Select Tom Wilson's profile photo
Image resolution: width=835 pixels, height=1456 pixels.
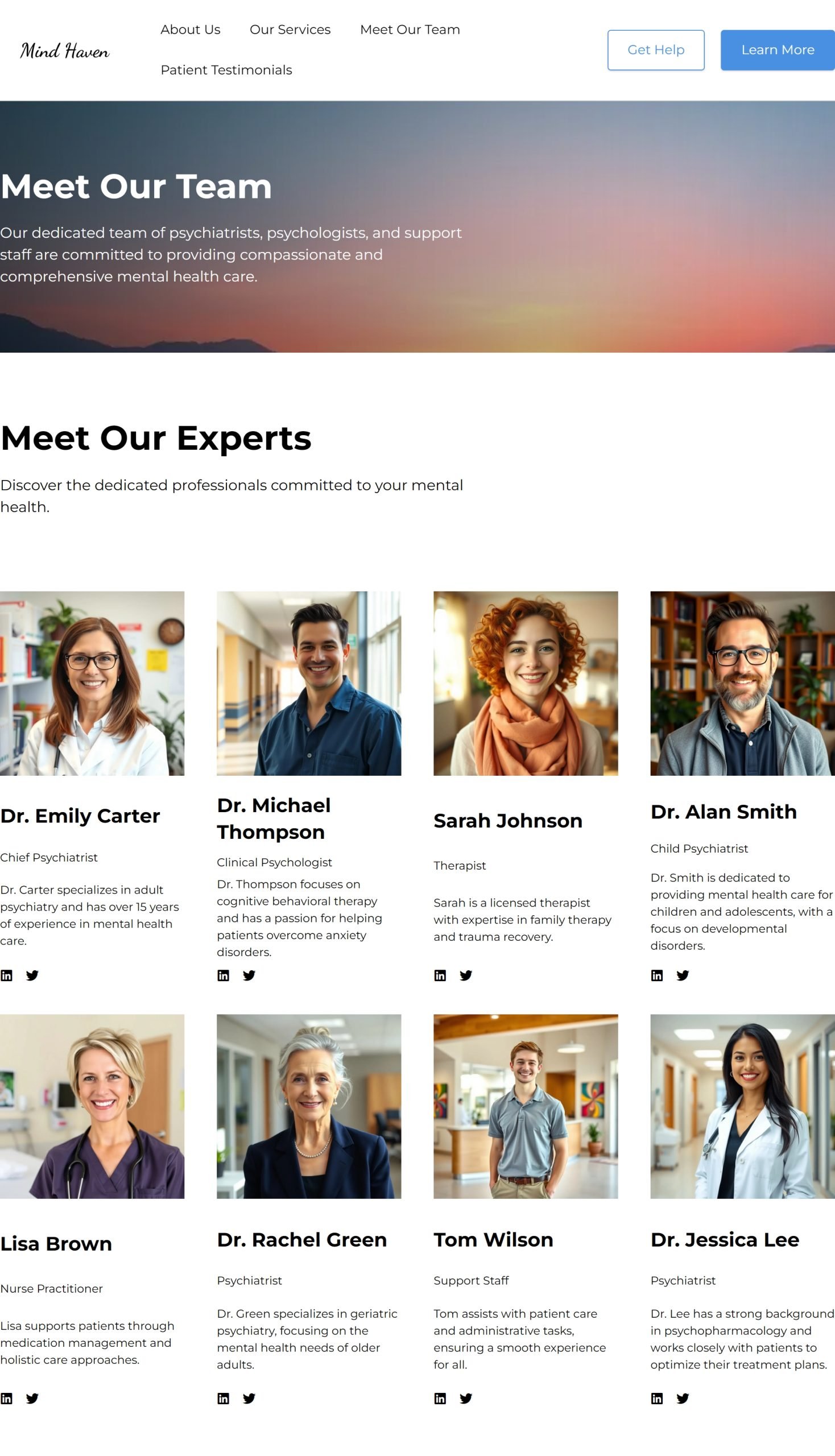coord(526,1106)
